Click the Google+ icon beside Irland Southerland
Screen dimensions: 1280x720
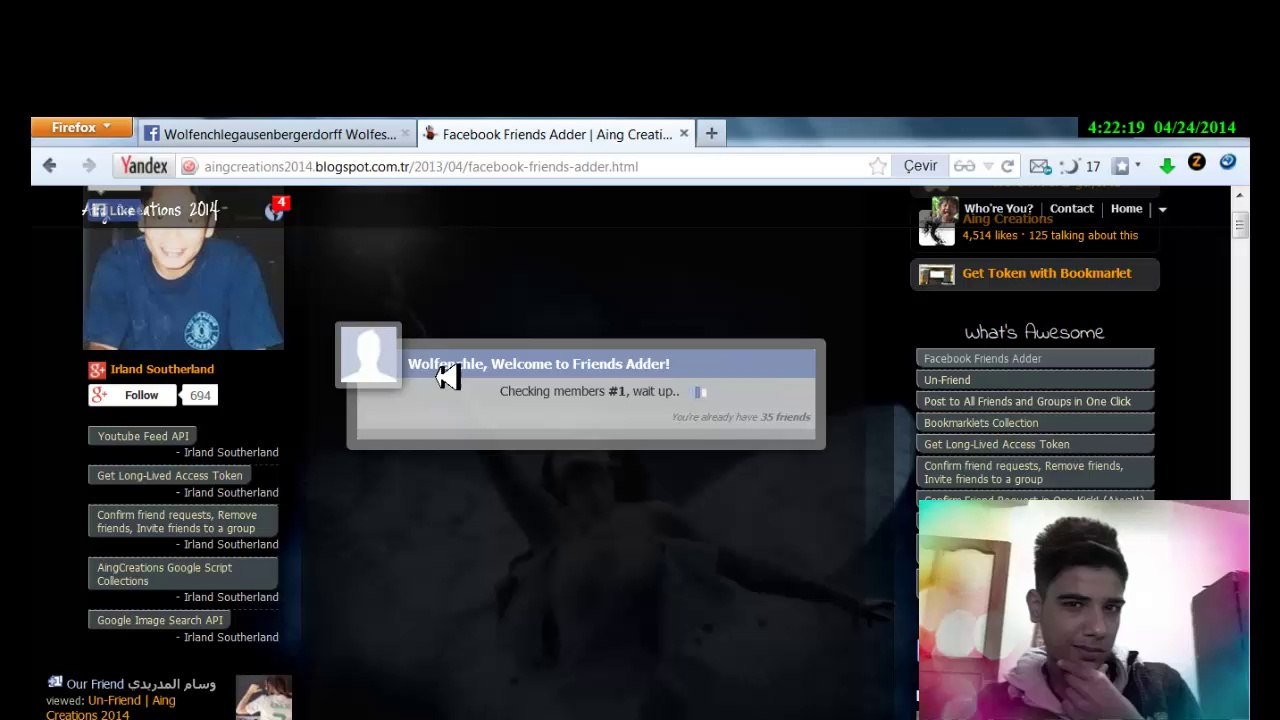pyautogui.click(x=97, y=369)
